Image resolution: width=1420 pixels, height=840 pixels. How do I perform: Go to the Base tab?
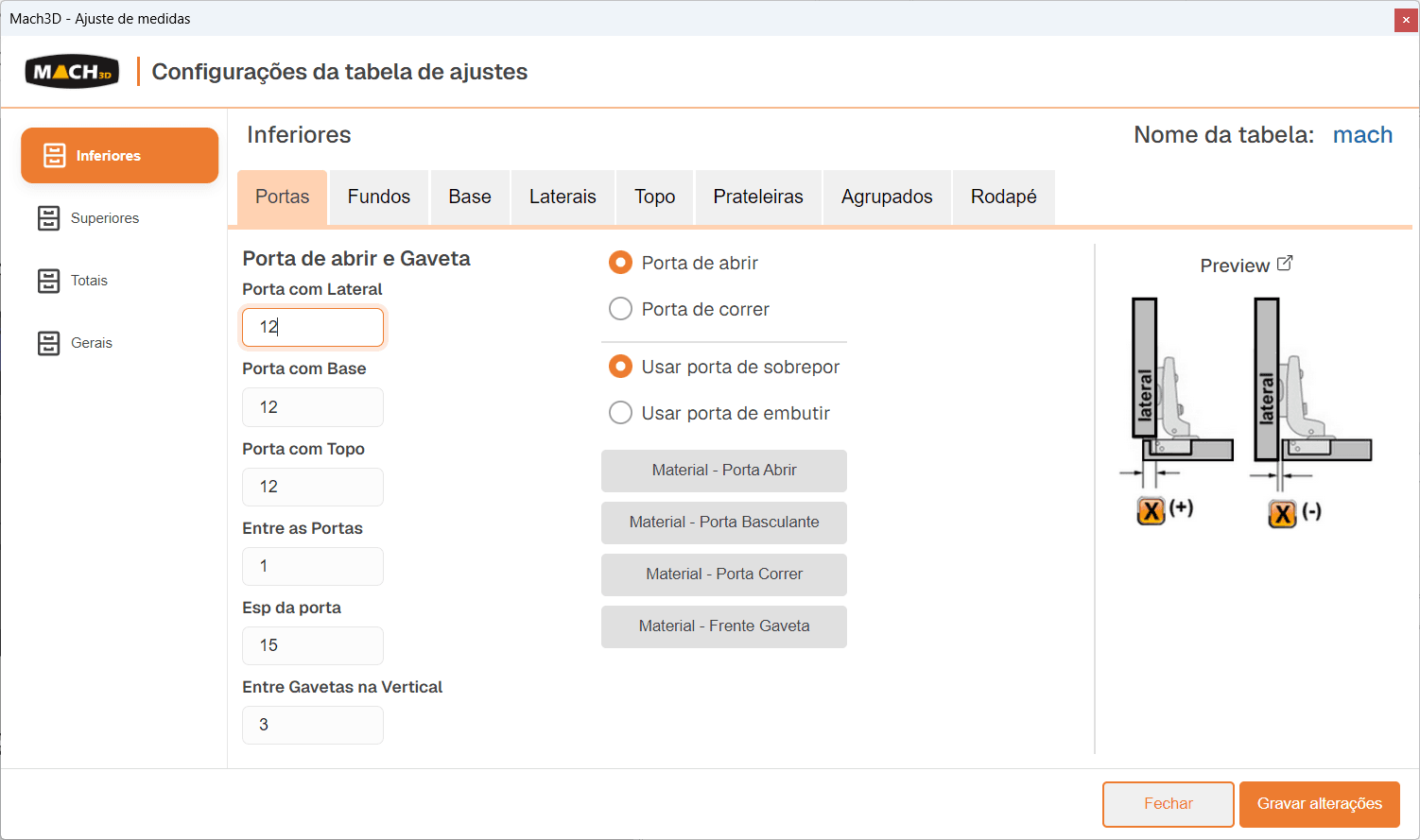pyautogui.click(x=470, y=197)
